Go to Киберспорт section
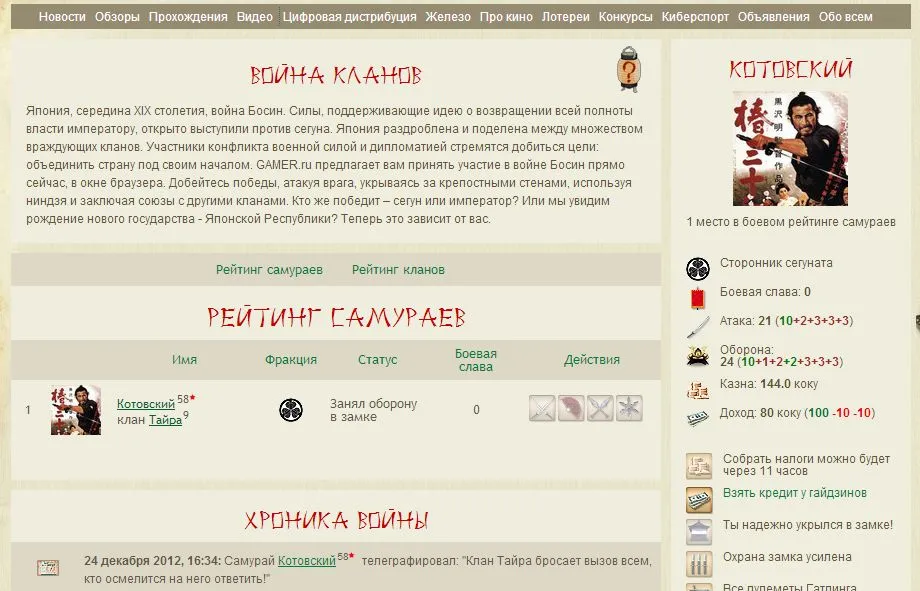This screenshot has height=591, width=920. click(x=695, y=17)
